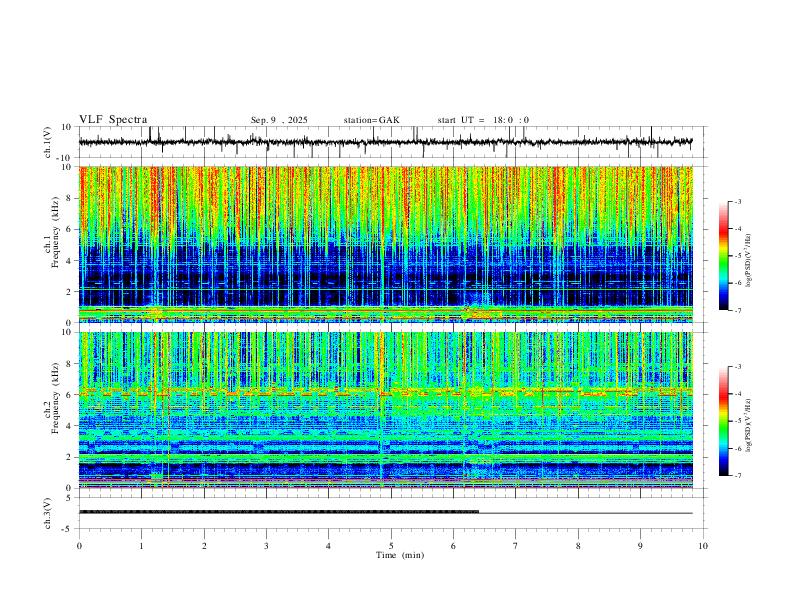Click the "ch.3(V)" axis label
Screen dimensions: 792x612
48,513
